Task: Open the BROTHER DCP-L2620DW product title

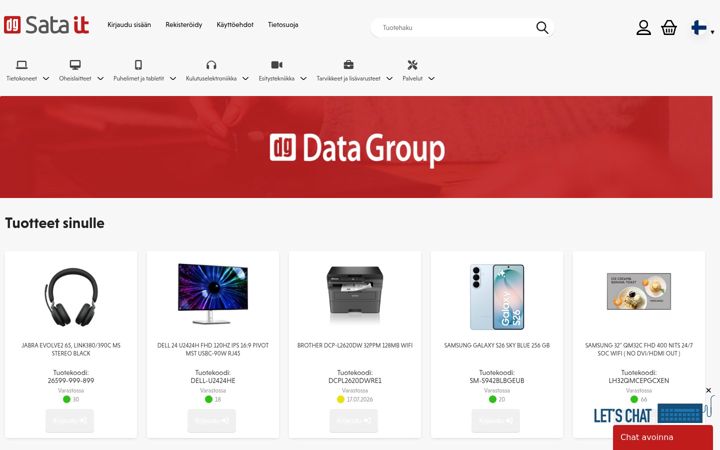Action: [354, 345]
